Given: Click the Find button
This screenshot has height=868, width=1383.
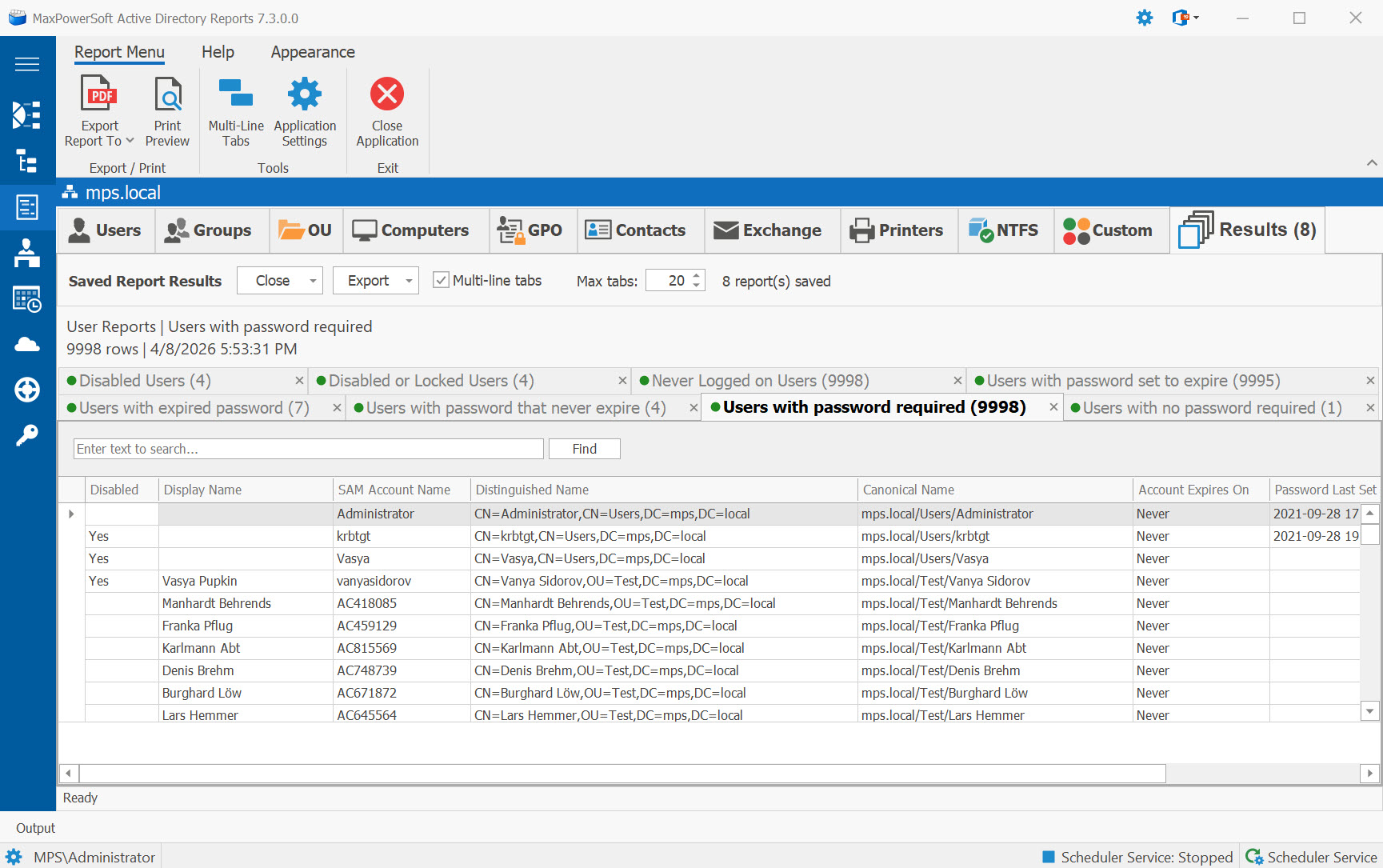Looking at the screenshot, I should 584,448.
